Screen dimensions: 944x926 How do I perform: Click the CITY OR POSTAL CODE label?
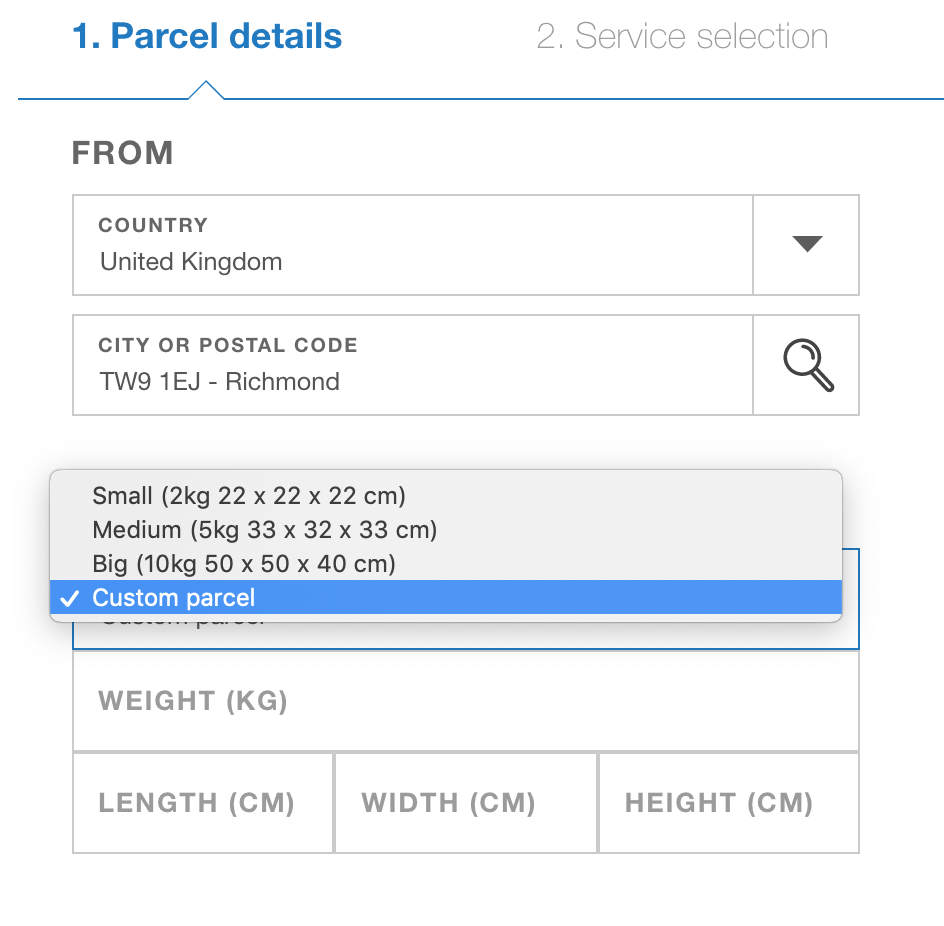coord(227,345)
